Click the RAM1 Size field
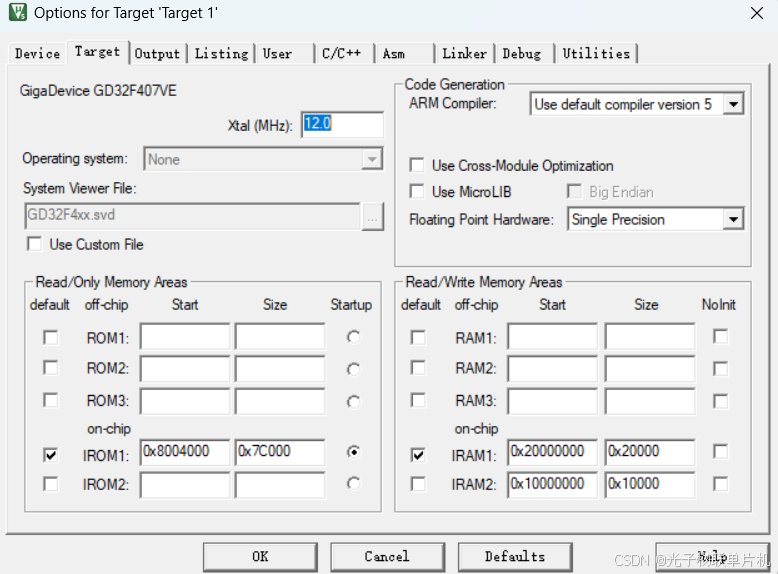The height and width of the screenshot is (574, 778). click(649, 337)
